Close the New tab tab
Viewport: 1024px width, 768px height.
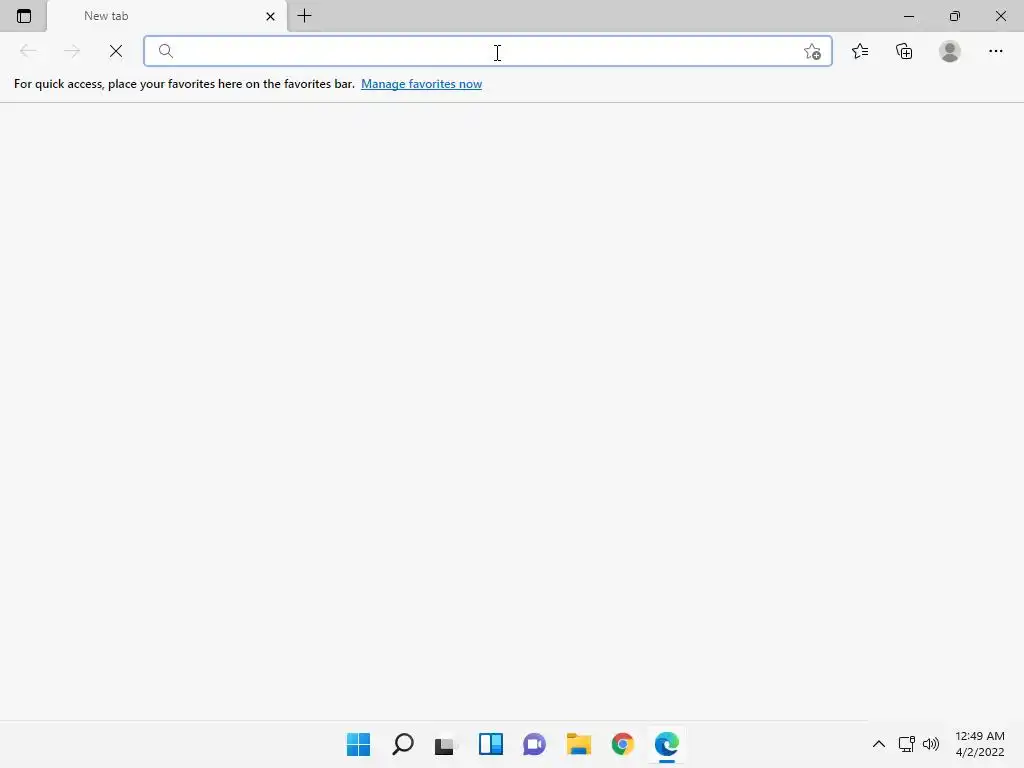tap(270, 16)
